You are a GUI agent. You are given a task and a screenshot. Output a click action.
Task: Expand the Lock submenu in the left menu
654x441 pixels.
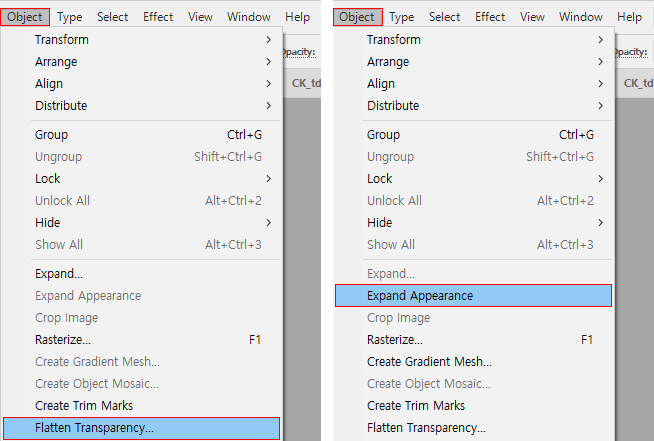pyautogui.click(x=47, y=178)
